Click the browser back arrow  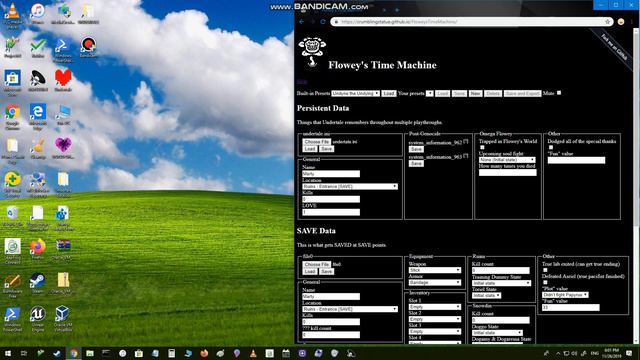click(302, 22)
